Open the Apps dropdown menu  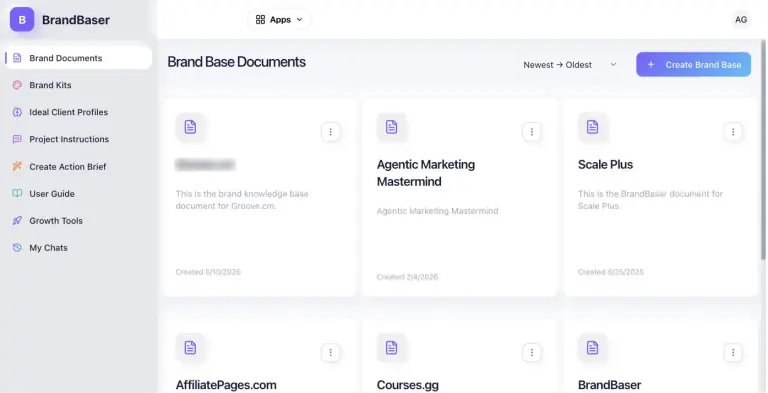[x=279, y=20]
